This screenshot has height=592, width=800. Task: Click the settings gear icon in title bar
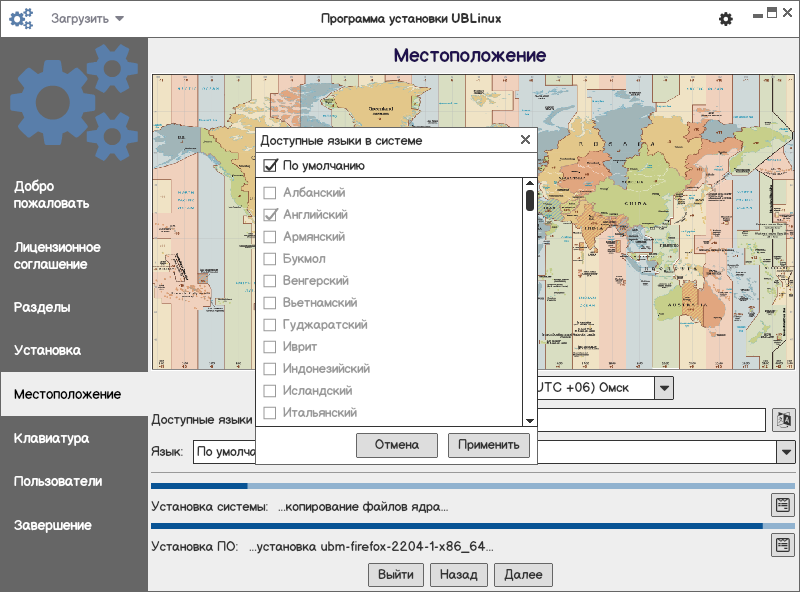click(x=726, y=19)
